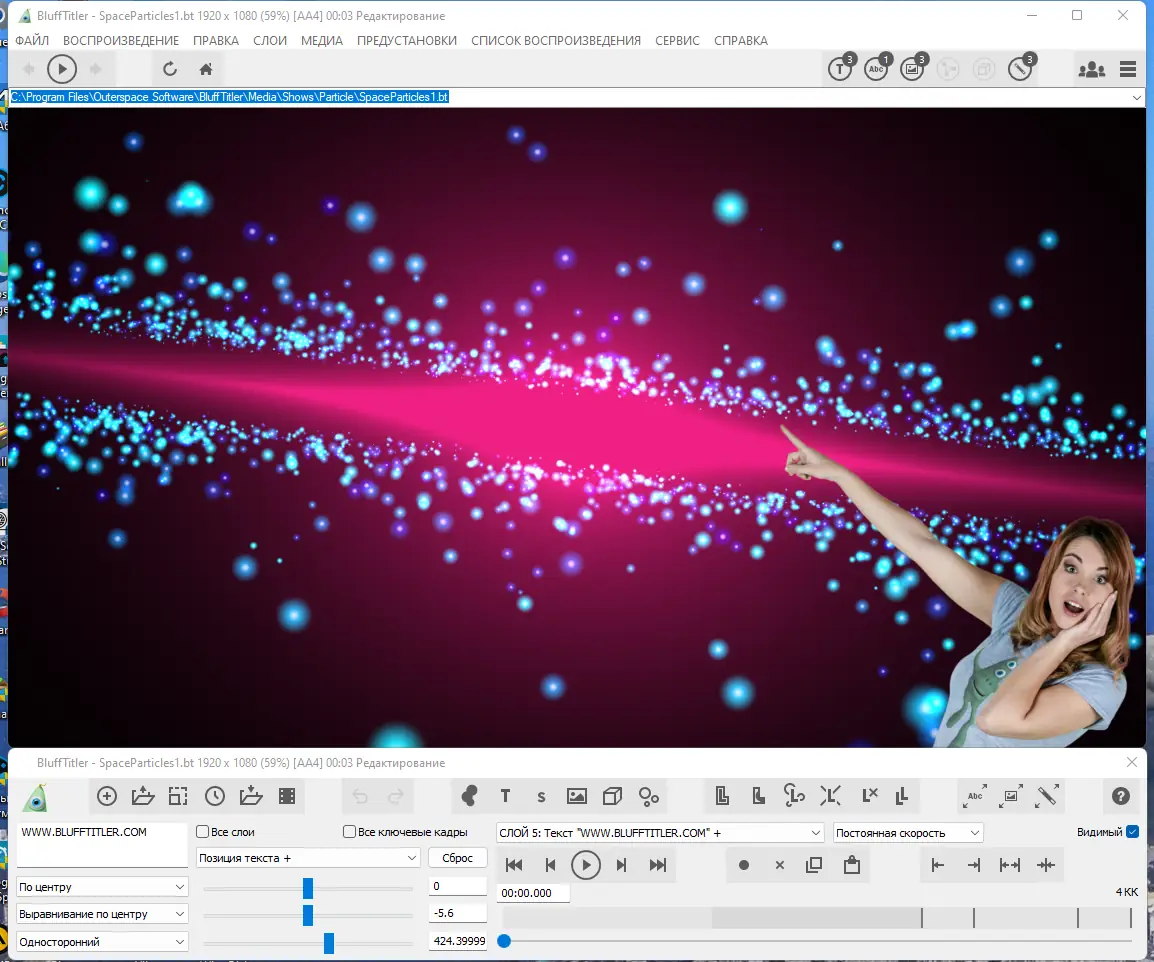
Task: Click the Сброс button
Action: point(457,858)
